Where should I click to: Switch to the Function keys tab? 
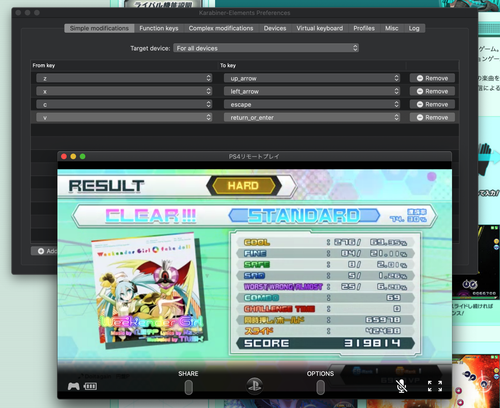(159, 28)
